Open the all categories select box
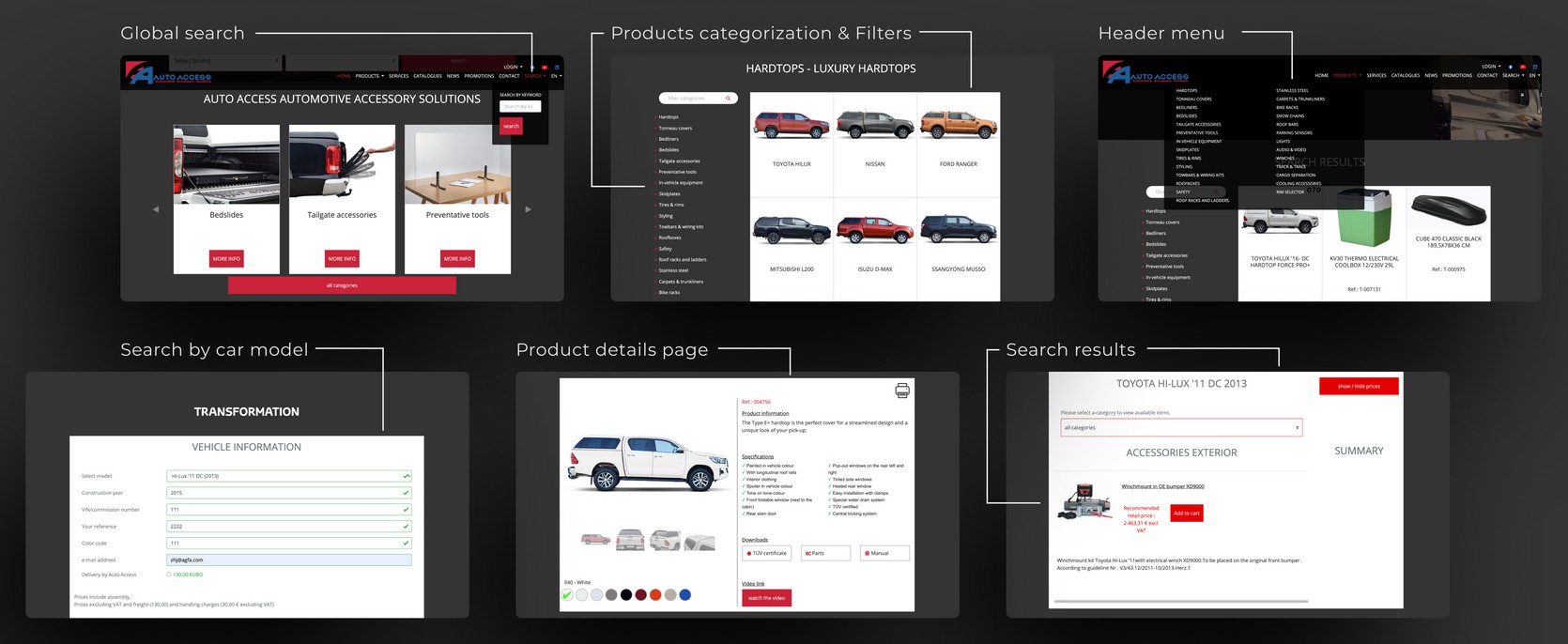Image resolution: width=1568 pixels, height=644 pixels. pos(1181,427)
